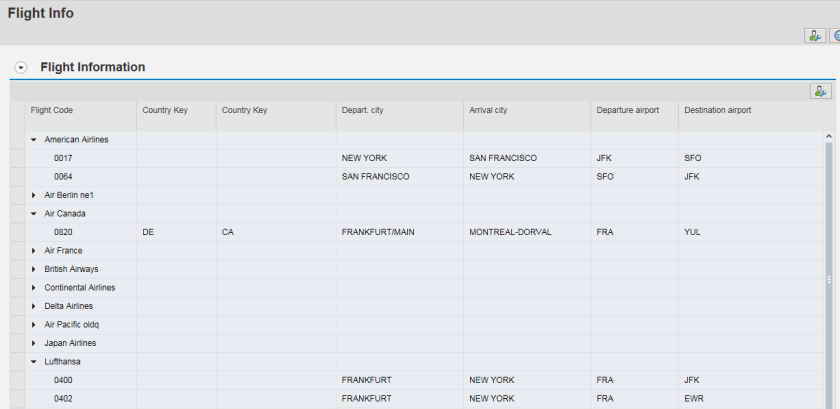Viewport: 840px width, 409px height.
Task: Select Lufthansa flight 0400 row
Action: (x=63, y=380)
